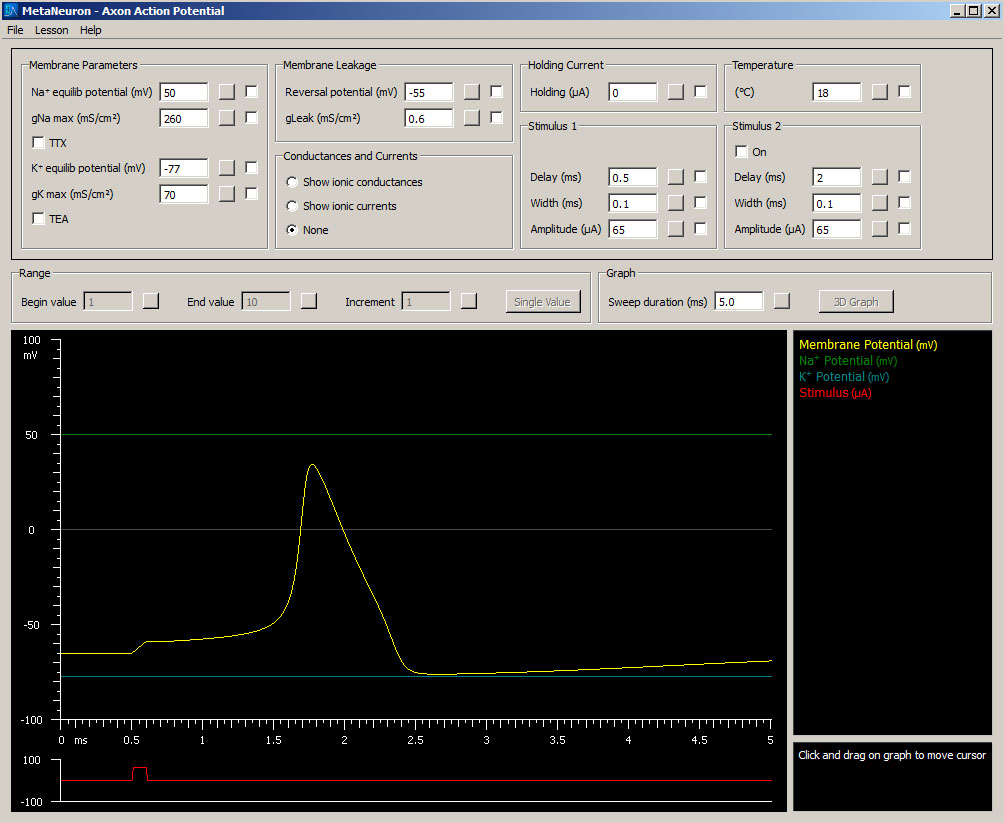Click square button beside gK max field
The height and width of the screenshot is (823, 1004).
(227, 194)
